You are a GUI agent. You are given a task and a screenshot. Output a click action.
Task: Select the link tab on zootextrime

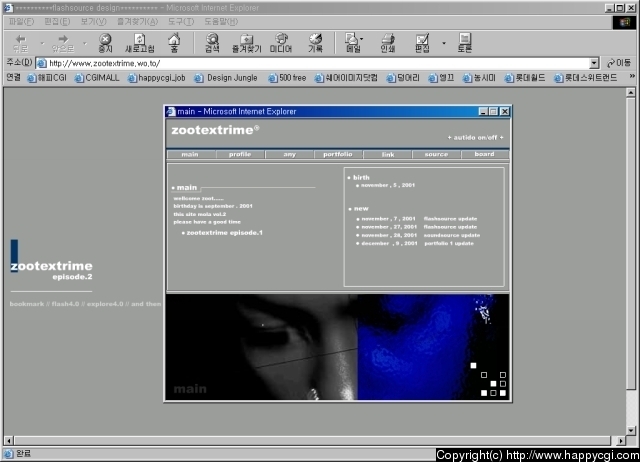pos(388,154)
